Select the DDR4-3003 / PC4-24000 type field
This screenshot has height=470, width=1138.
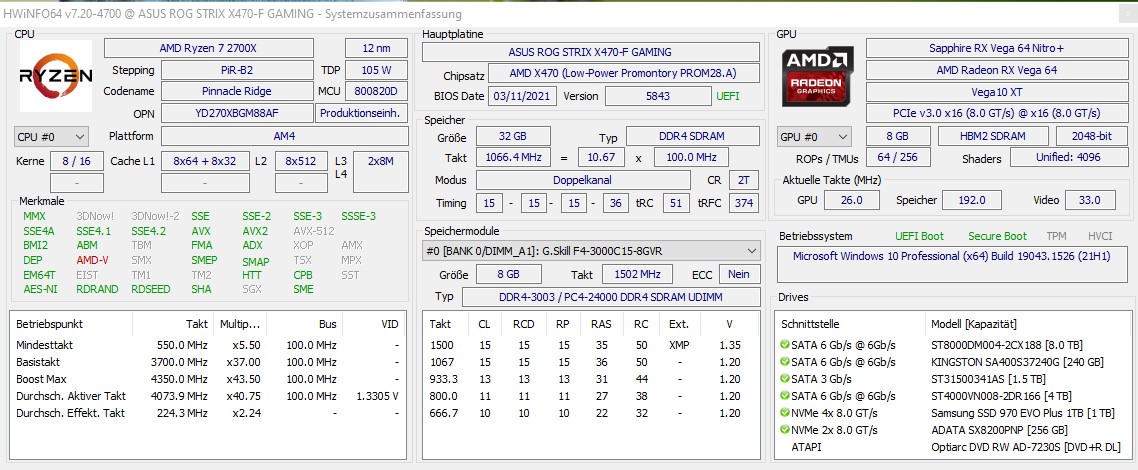point(610,297)
